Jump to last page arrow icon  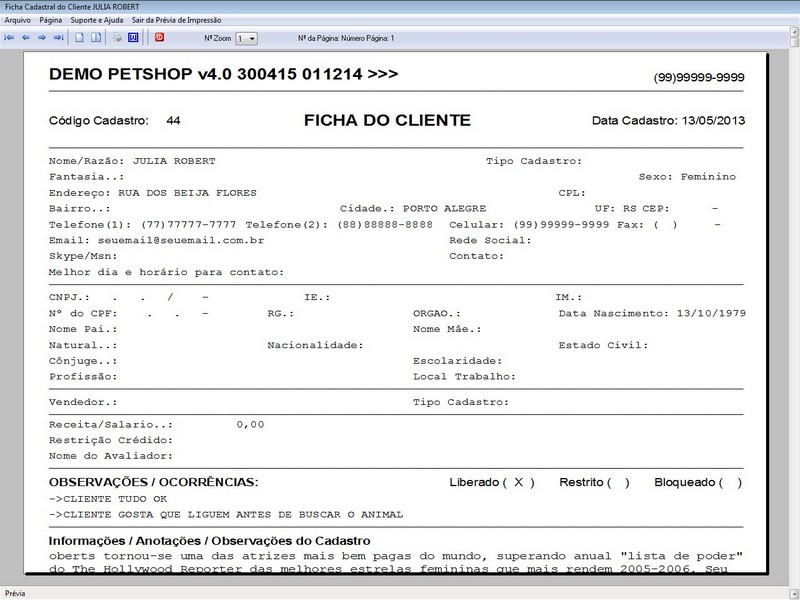[x=58, y=38]
